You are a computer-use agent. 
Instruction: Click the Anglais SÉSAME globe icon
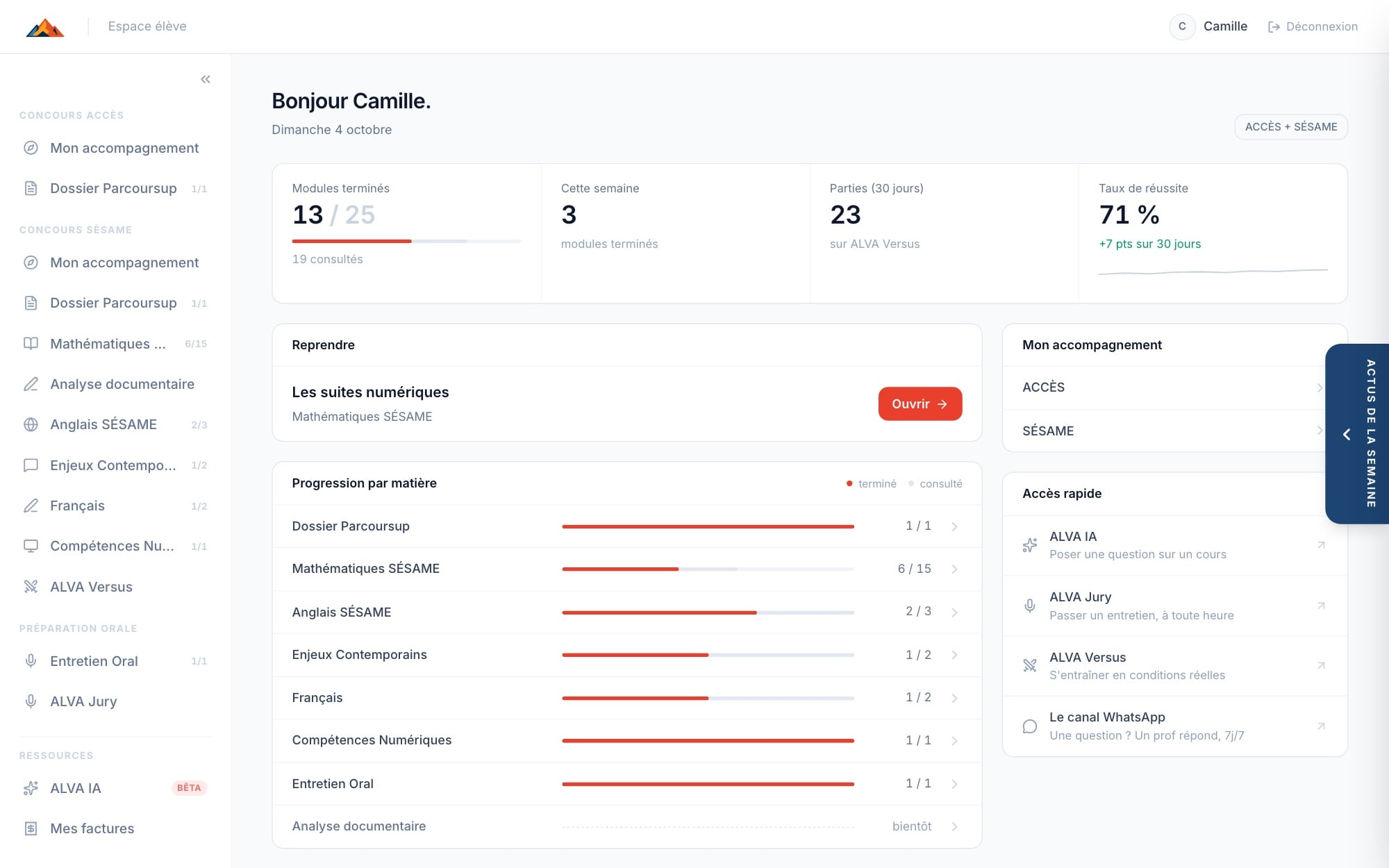(31, 424)
